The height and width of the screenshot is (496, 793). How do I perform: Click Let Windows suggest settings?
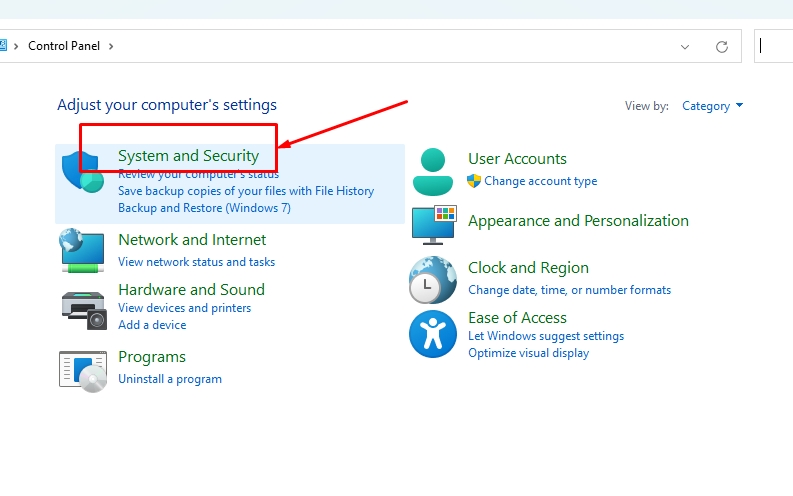546,336
